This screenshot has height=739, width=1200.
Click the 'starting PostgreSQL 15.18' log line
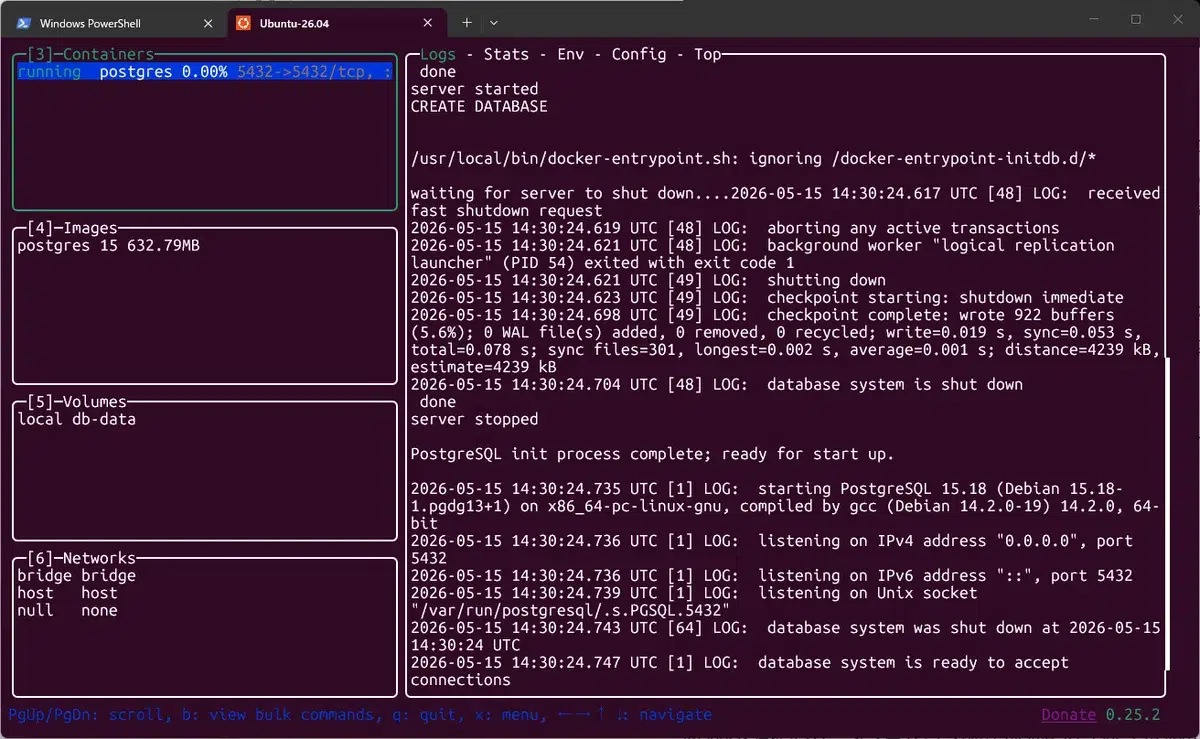786,506
